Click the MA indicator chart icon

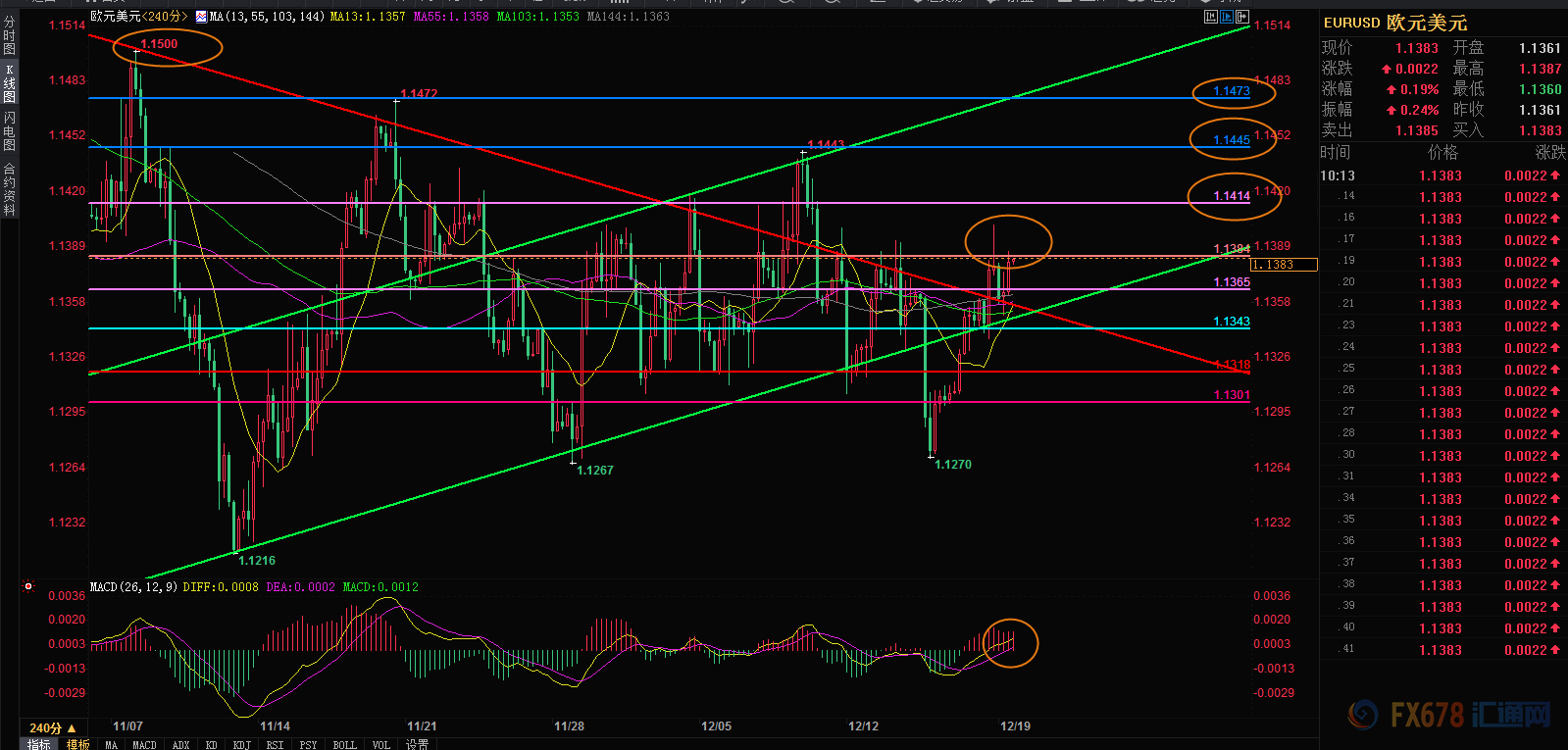click(201, 17)
